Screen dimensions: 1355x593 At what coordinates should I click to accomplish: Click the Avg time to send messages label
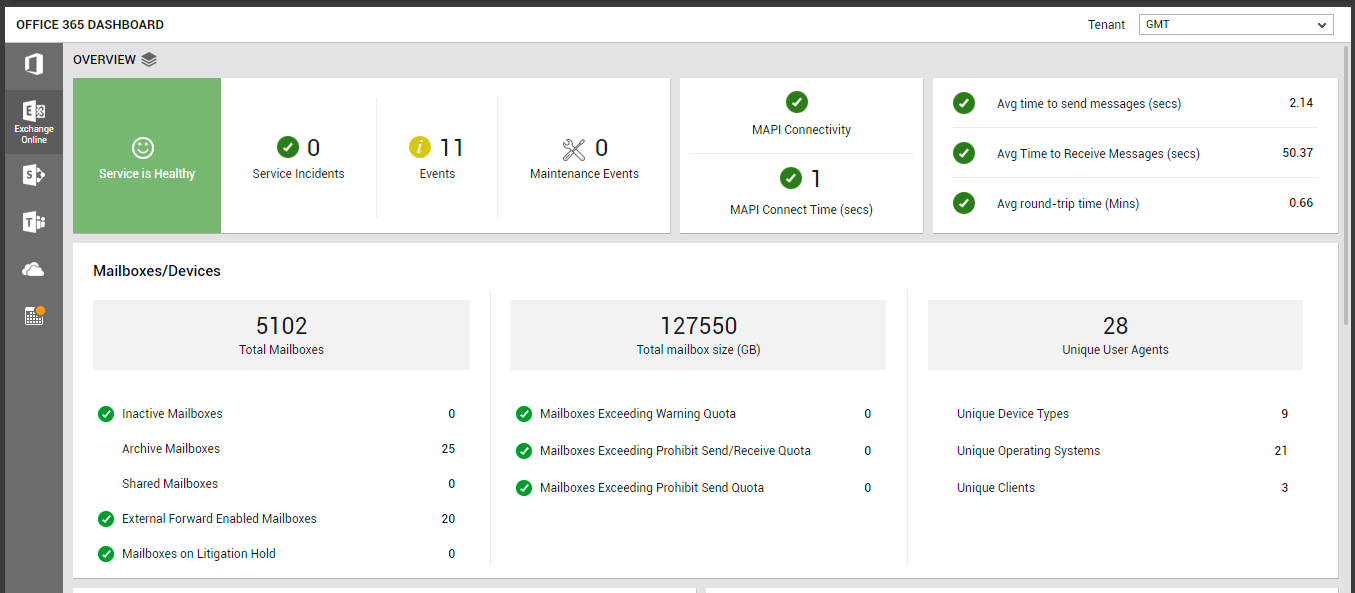[1089, 104]
